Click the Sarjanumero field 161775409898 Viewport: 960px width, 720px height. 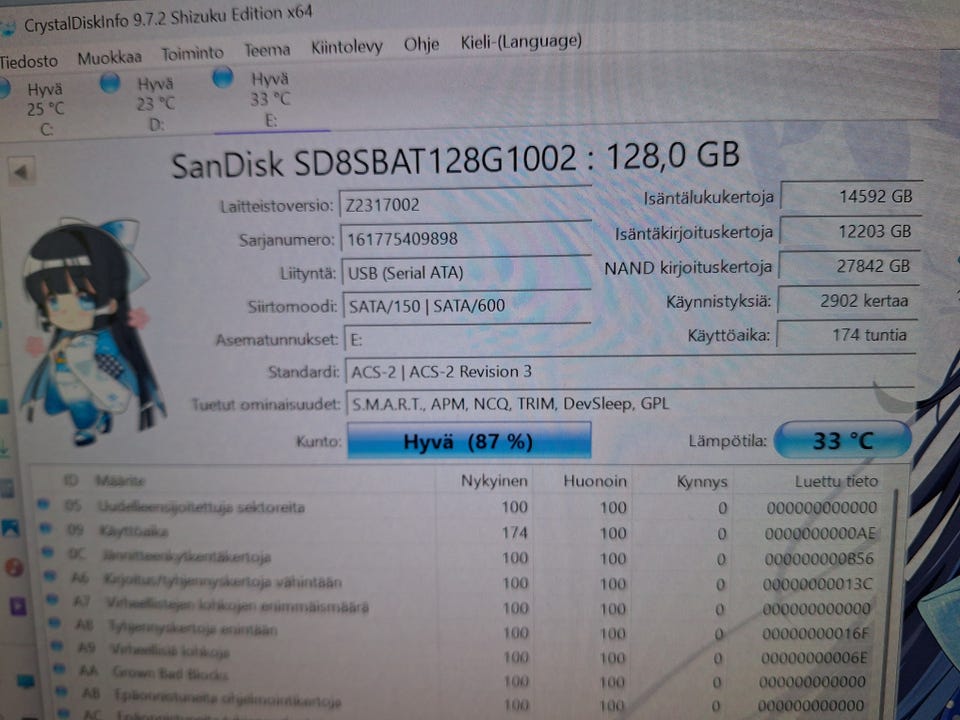(465, 238)
